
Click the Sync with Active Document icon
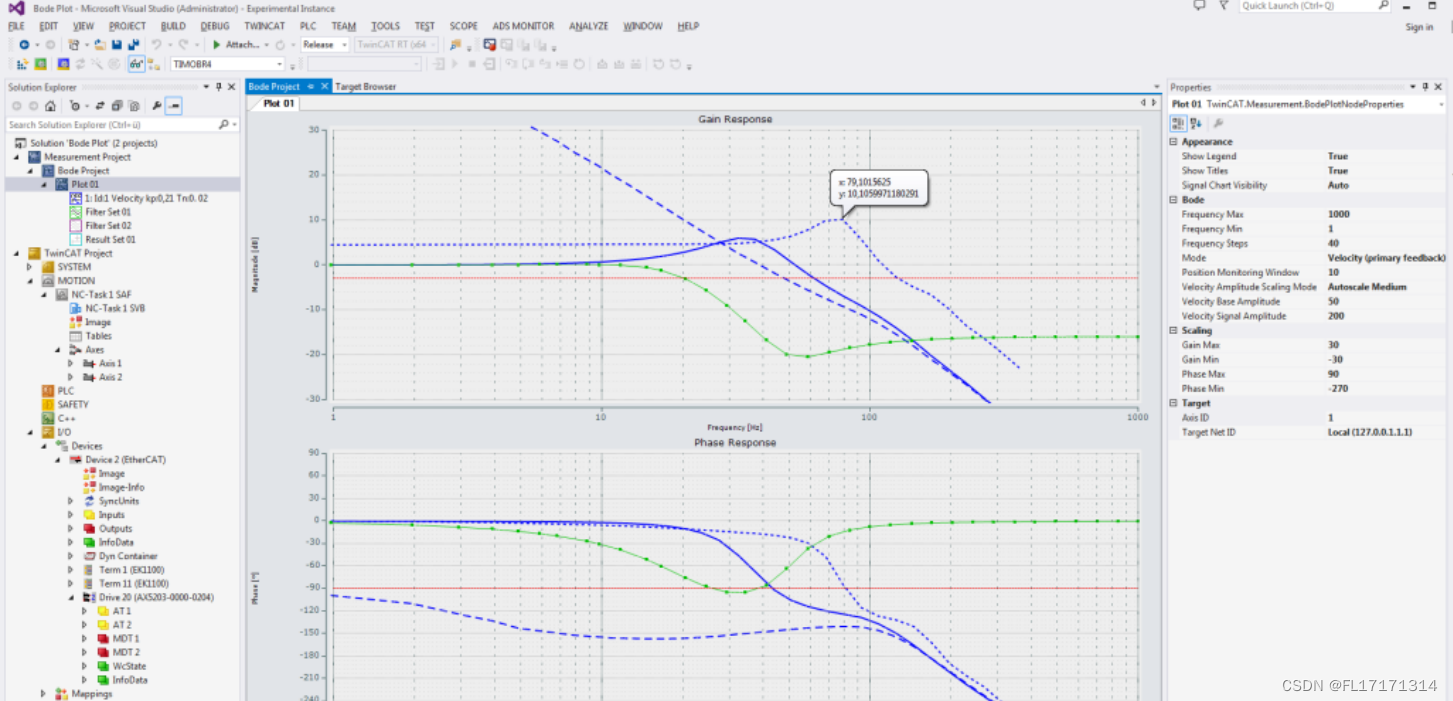(100, 106)
